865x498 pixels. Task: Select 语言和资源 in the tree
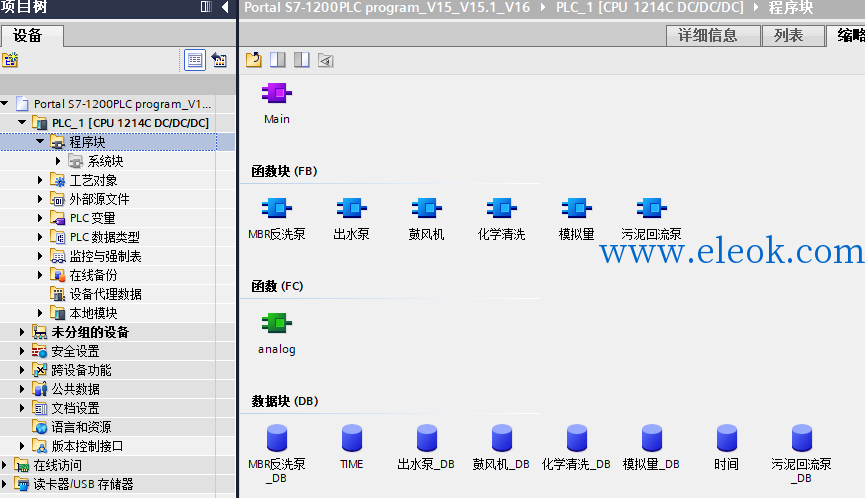tap(81, 427)
